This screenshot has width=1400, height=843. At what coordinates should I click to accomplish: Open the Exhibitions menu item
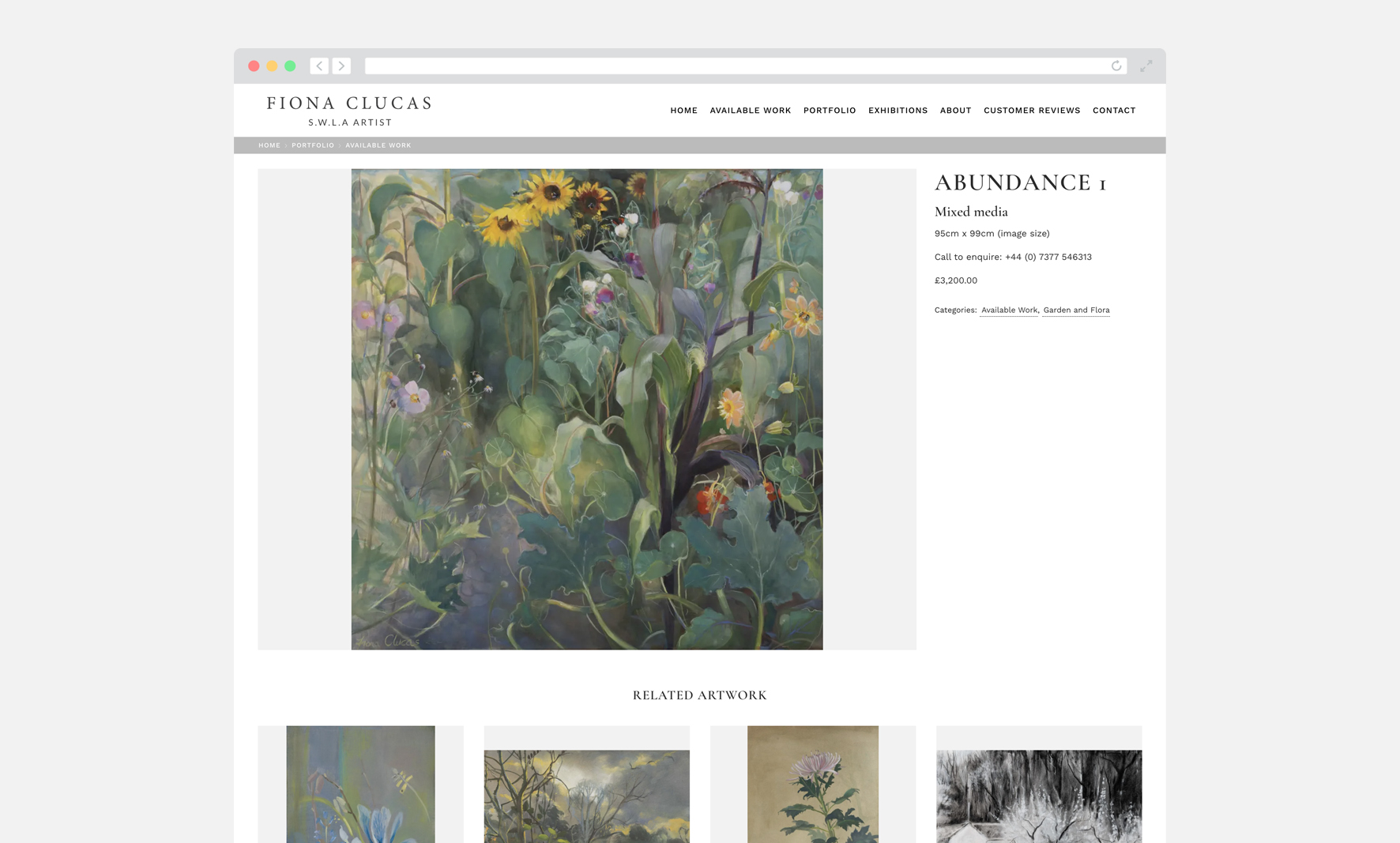[898, 111]
